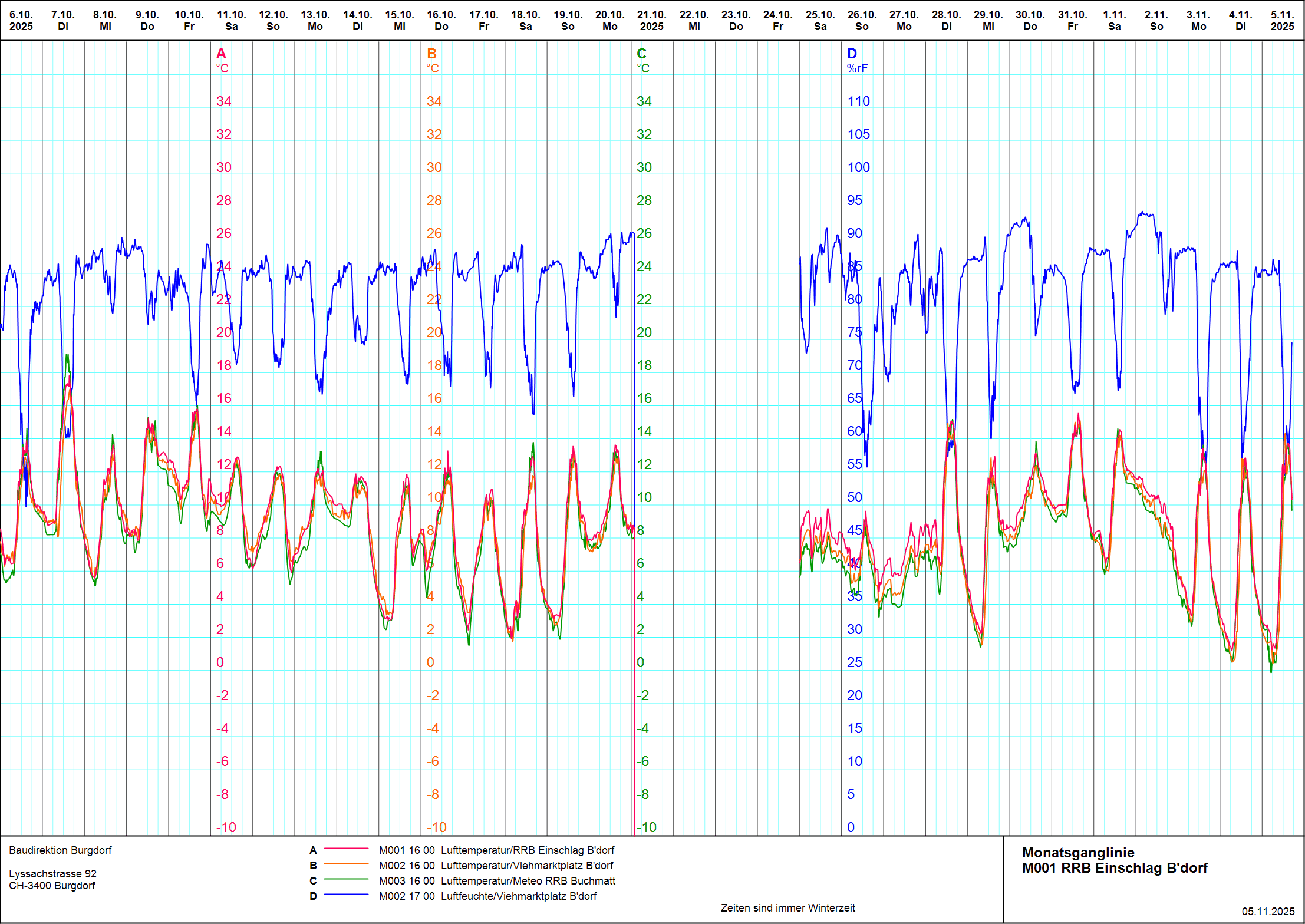Click the 21.10. 2025 date header

pos(651,21)
